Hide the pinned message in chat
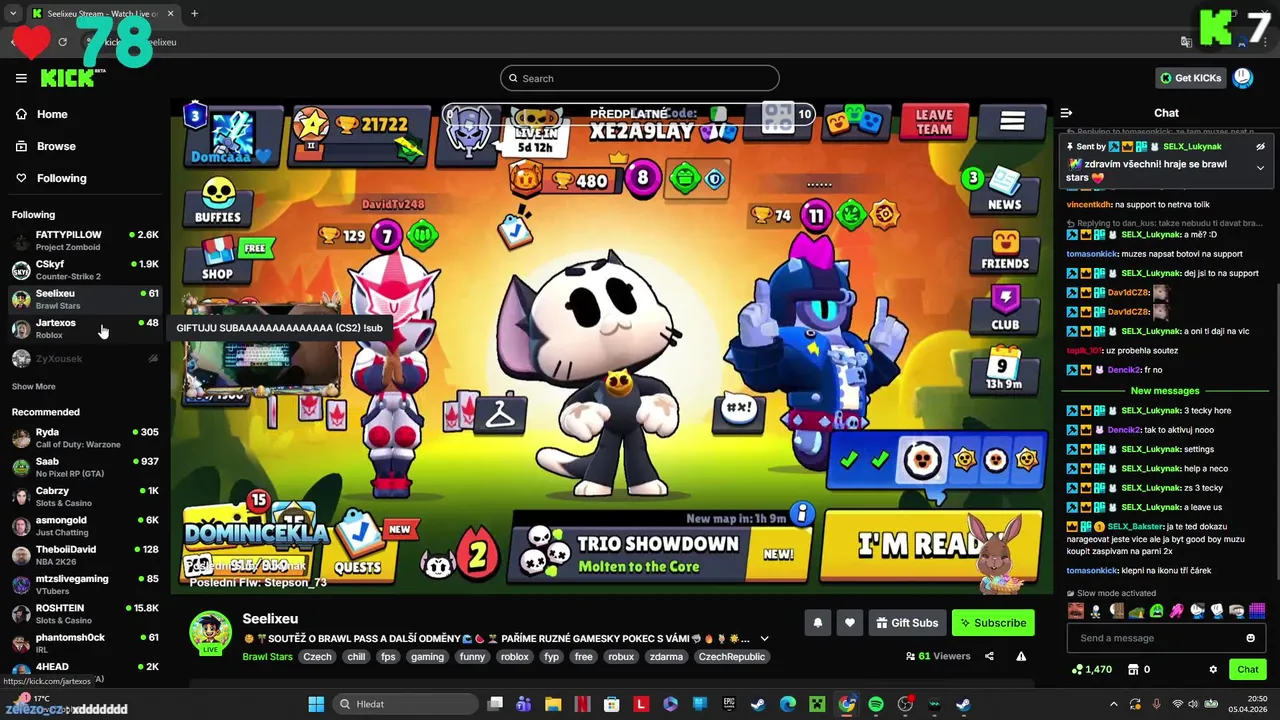 click(1260, 146)
